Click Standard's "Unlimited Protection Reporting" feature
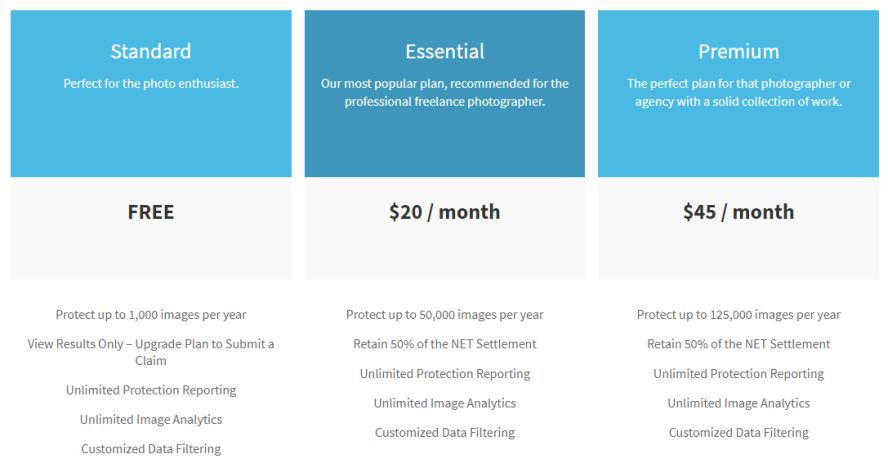Viewport: 888px width, 472px height. [151, 390]
